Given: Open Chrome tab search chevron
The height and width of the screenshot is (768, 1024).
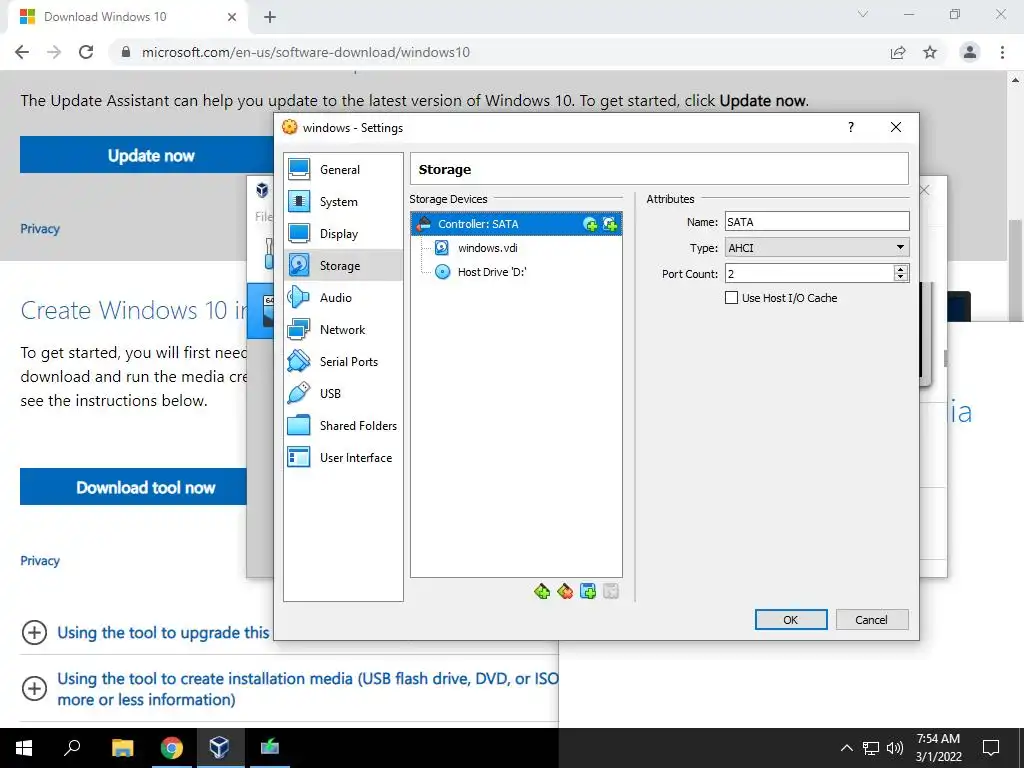Looking at the screenshot, I should coord(863,14).
